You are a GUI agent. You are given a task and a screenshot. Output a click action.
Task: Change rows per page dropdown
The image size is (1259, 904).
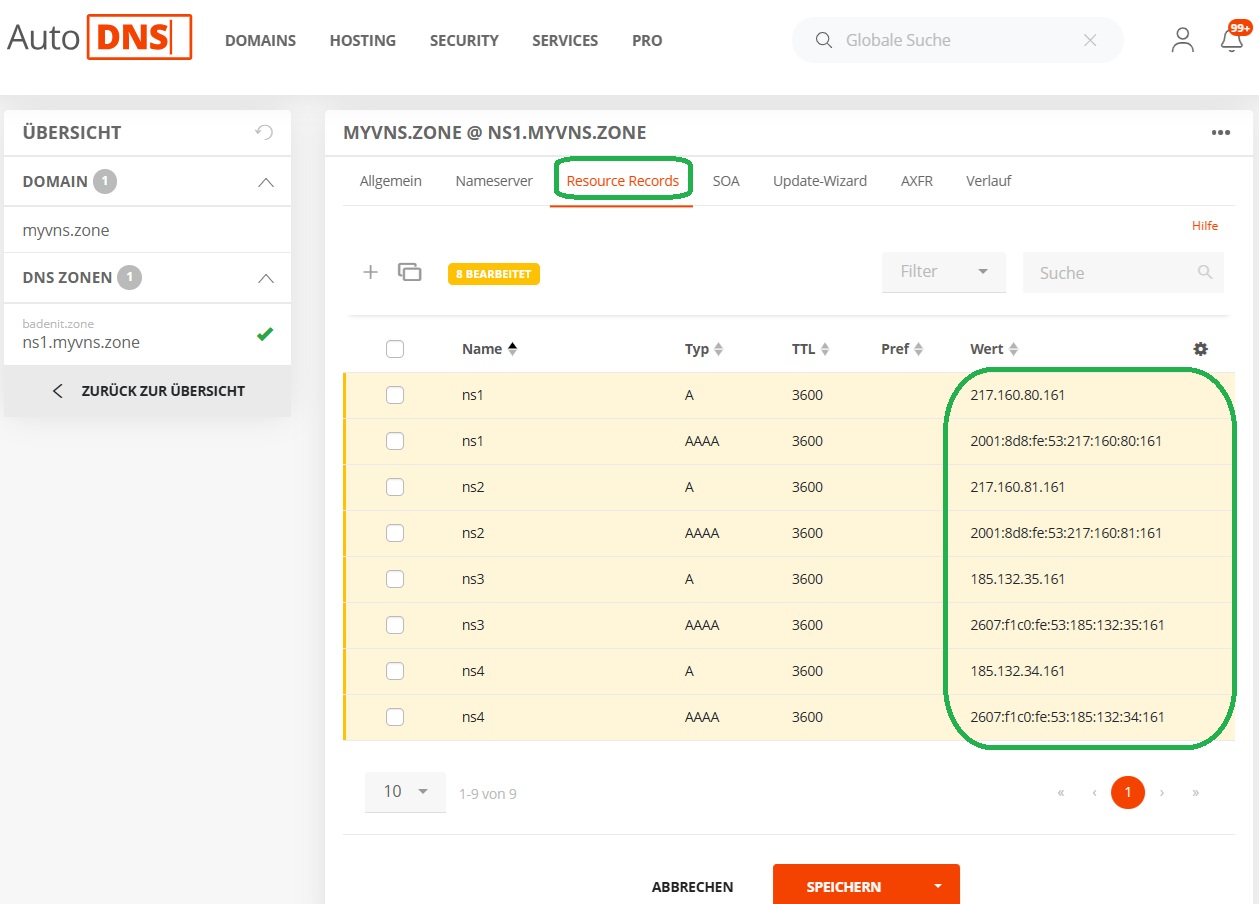point(405,792)
